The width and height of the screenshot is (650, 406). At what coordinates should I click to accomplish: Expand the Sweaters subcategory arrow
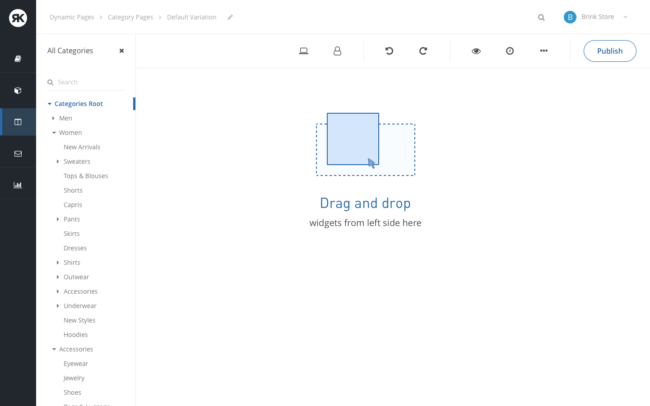coord(58,162)
